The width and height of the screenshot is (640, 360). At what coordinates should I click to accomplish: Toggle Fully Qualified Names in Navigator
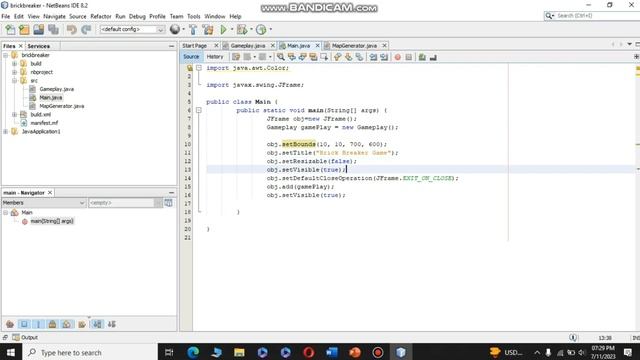(82, 324)
